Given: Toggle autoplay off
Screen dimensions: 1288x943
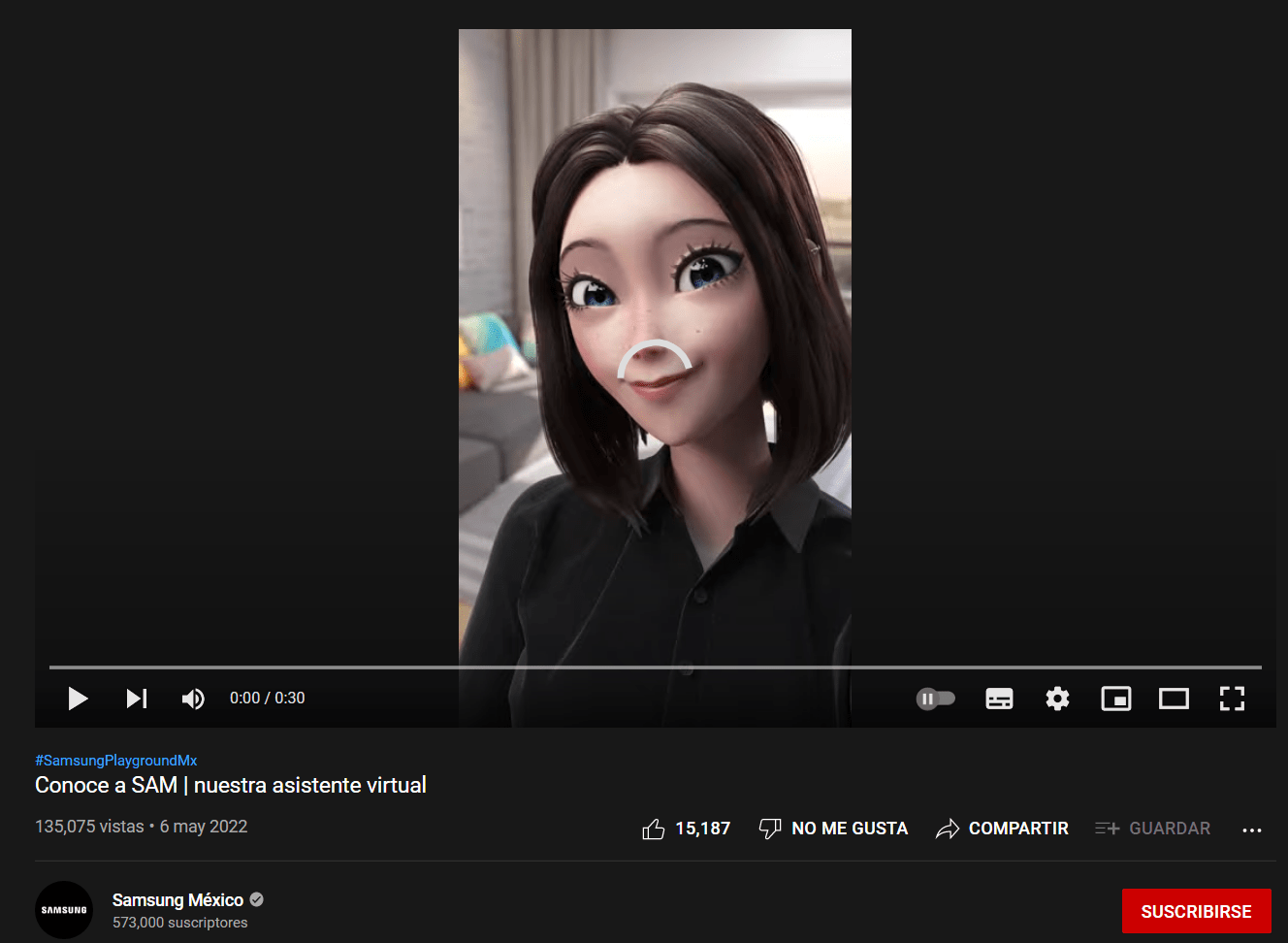Looking at the screenshot, I should (935, 699).
